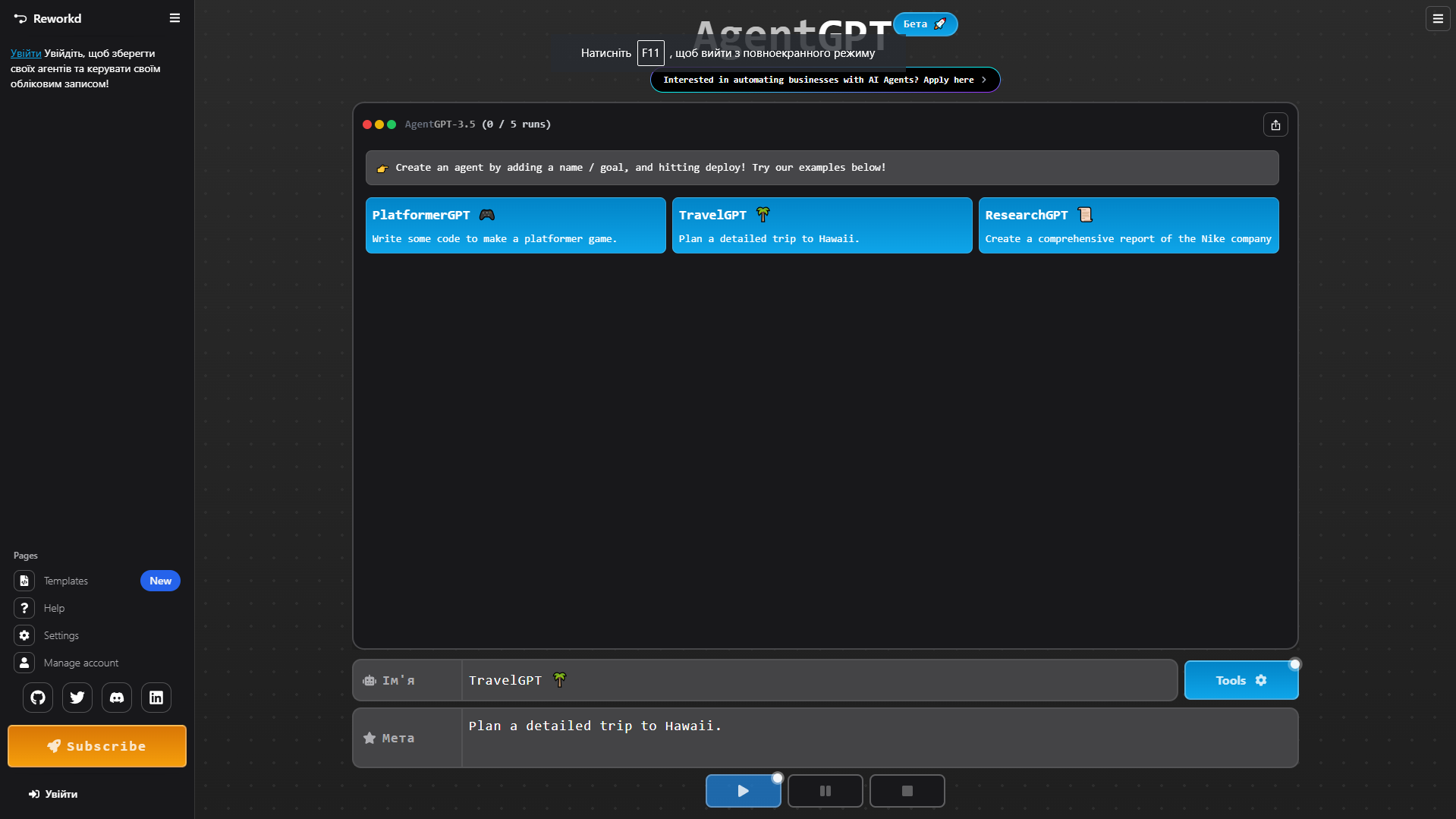The height and width of the screenshot is (819, 1456).
Task: Open the LinkedIn social link
Action: (x=156, y=698)
